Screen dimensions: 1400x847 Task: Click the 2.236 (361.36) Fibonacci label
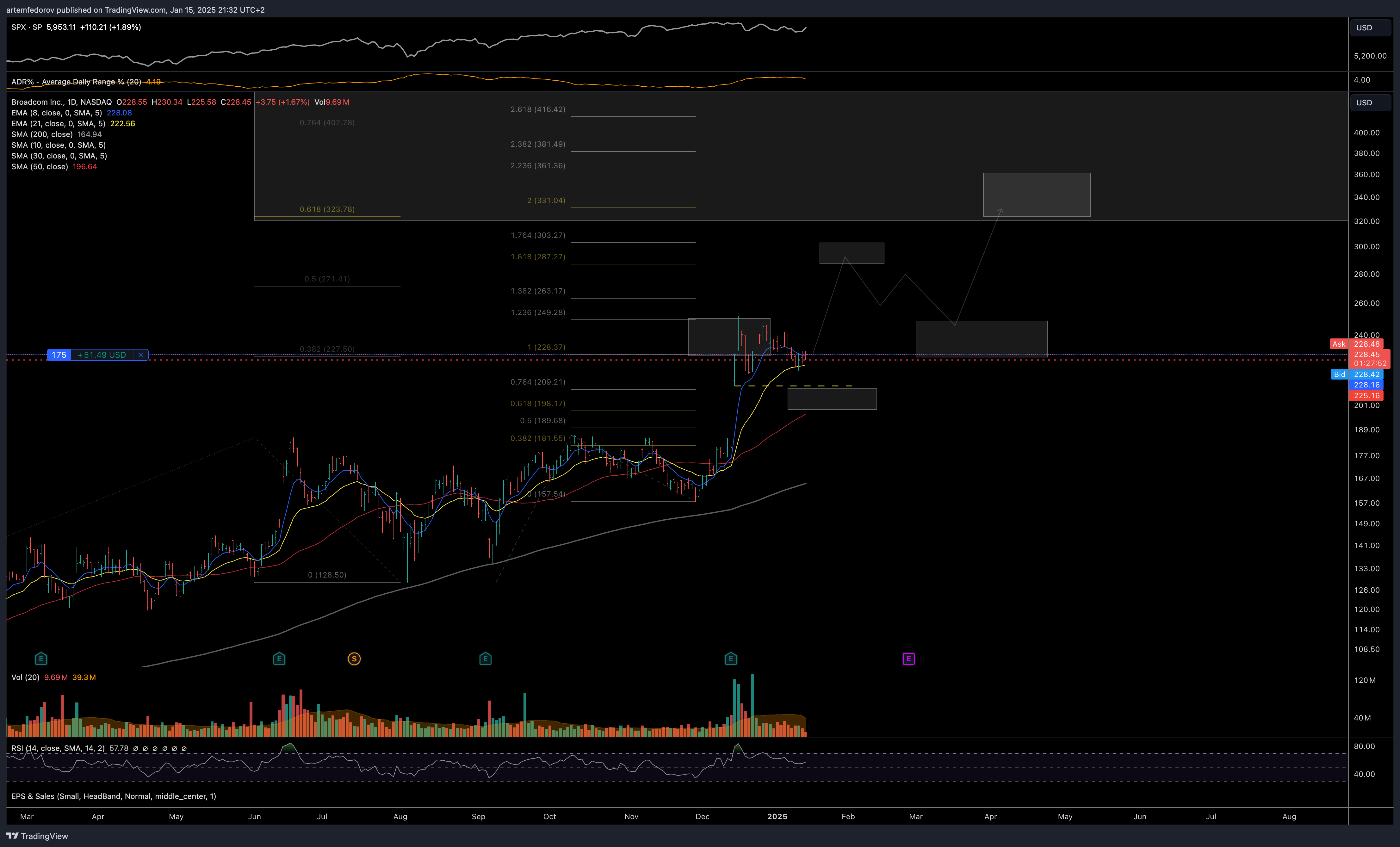pos(537,165)
